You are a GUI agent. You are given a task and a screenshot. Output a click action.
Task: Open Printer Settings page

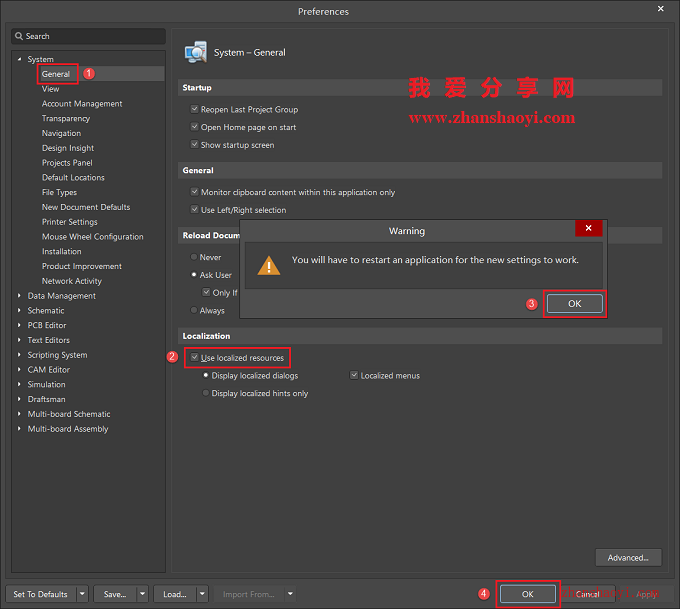click(70, 221)
